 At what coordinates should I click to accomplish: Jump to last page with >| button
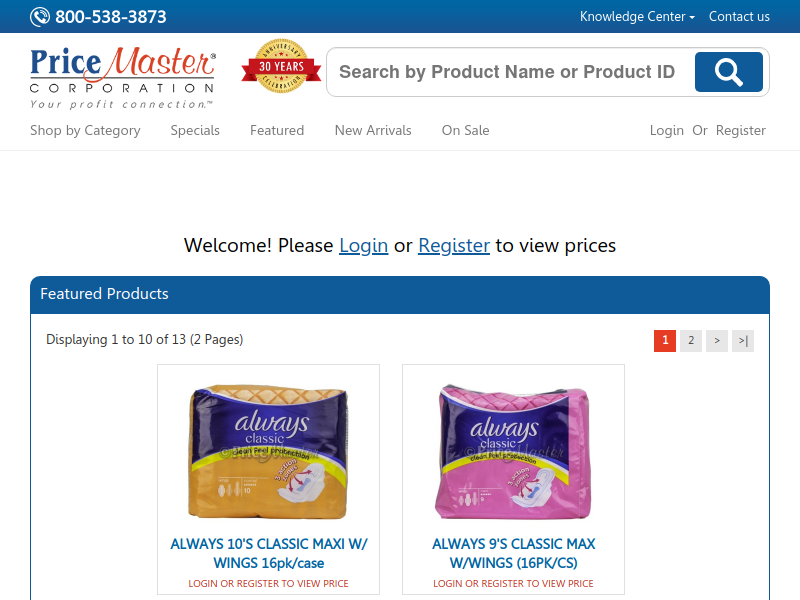point(743,341)
